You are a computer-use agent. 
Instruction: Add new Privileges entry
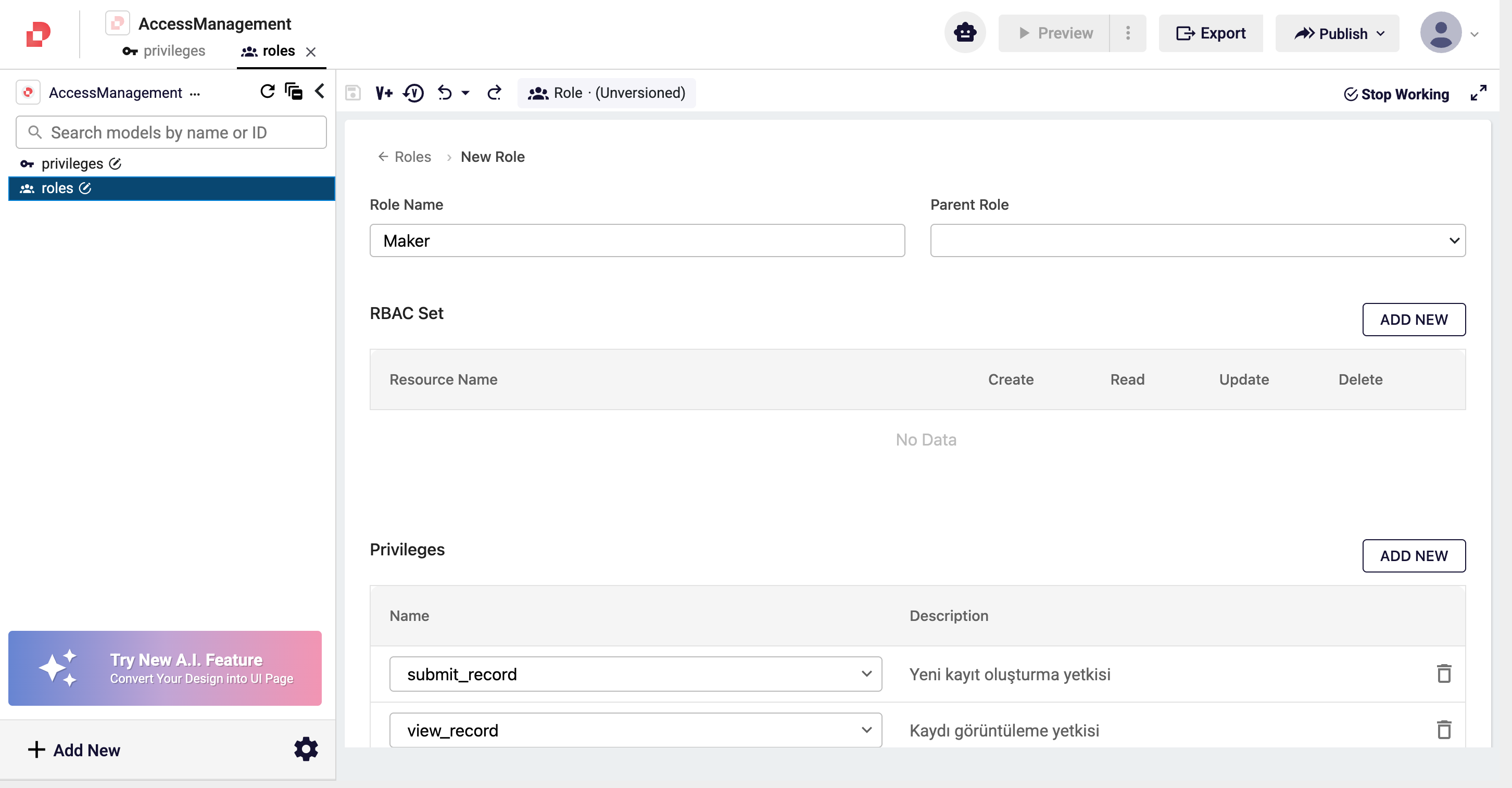pyautogui.click(x=1414, y=556)
